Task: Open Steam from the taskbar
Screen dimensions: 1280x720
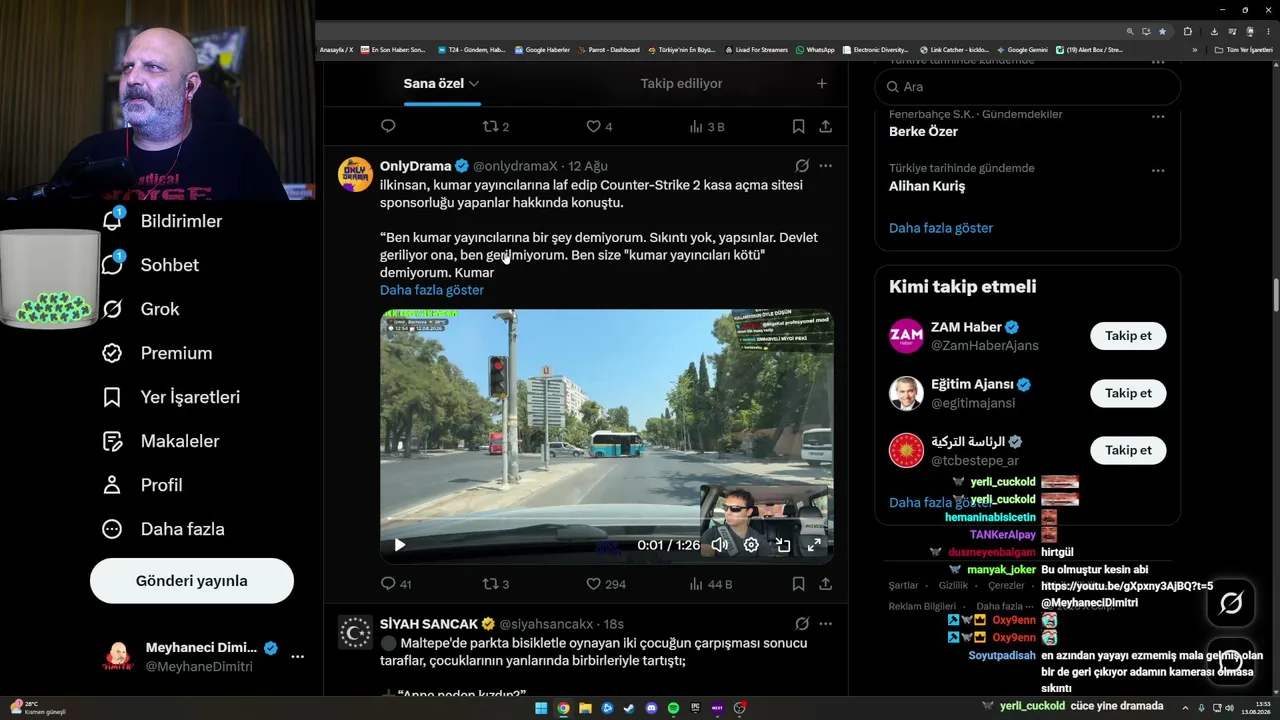Action: [629, 708]
